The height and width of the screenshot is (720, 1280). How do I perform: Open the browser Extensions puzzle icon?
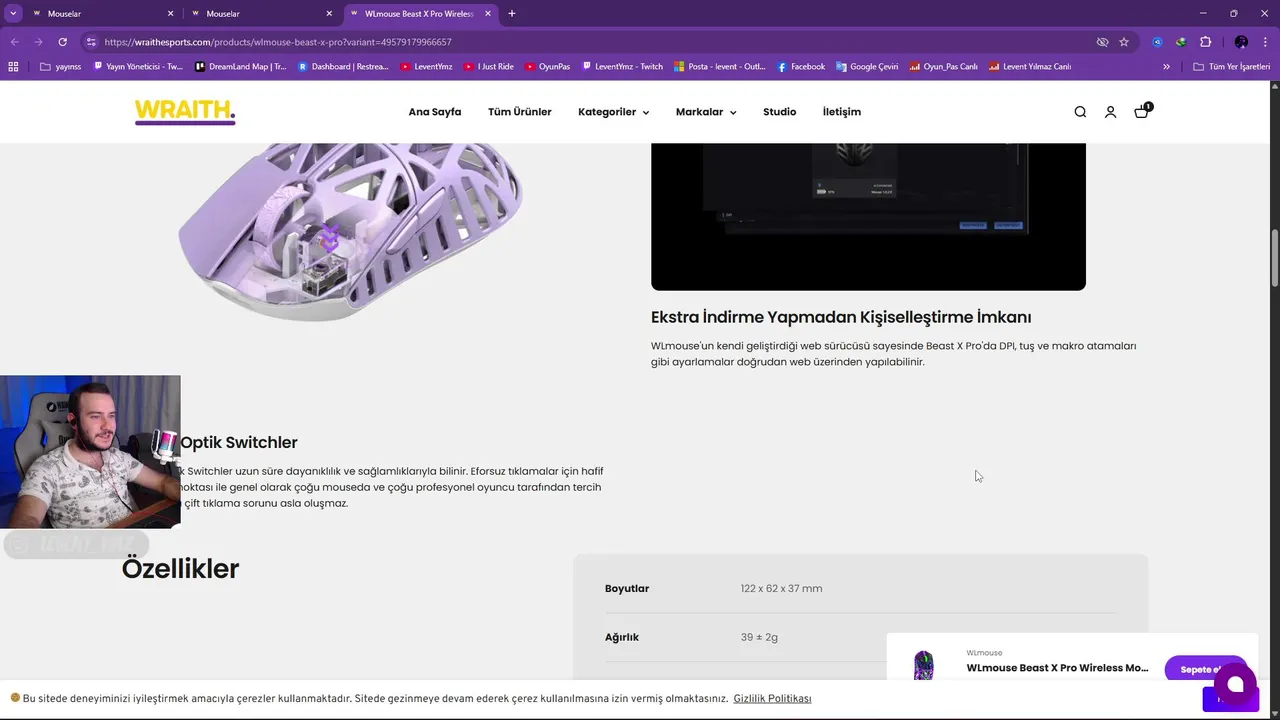click(x=1205, y=42)
